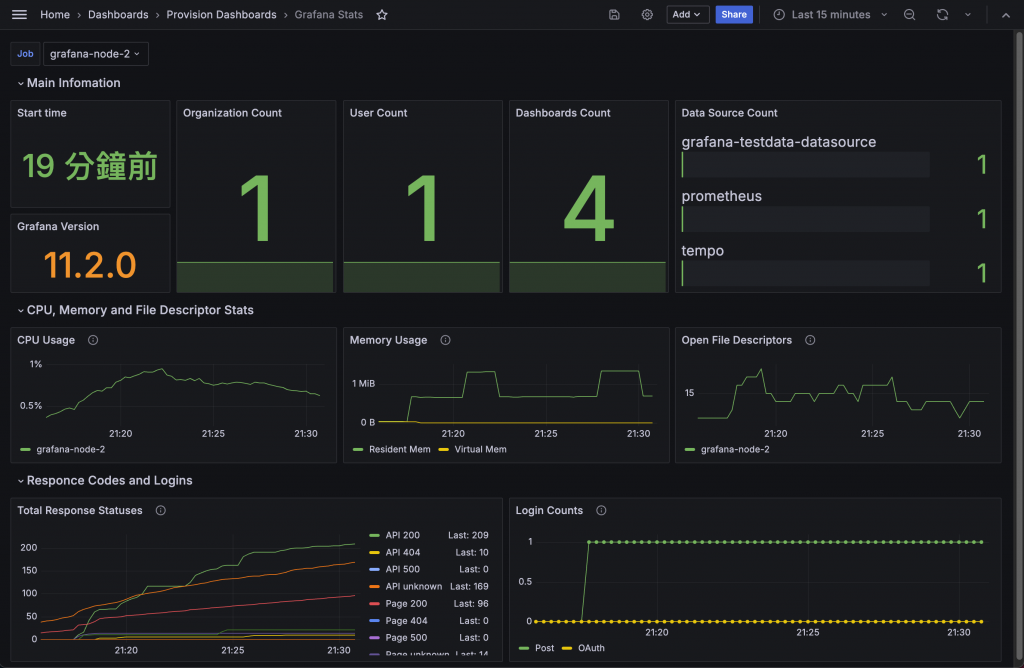Open the hamburger navigation menu
Screen dimensions: 1024x668
point(19,14)
